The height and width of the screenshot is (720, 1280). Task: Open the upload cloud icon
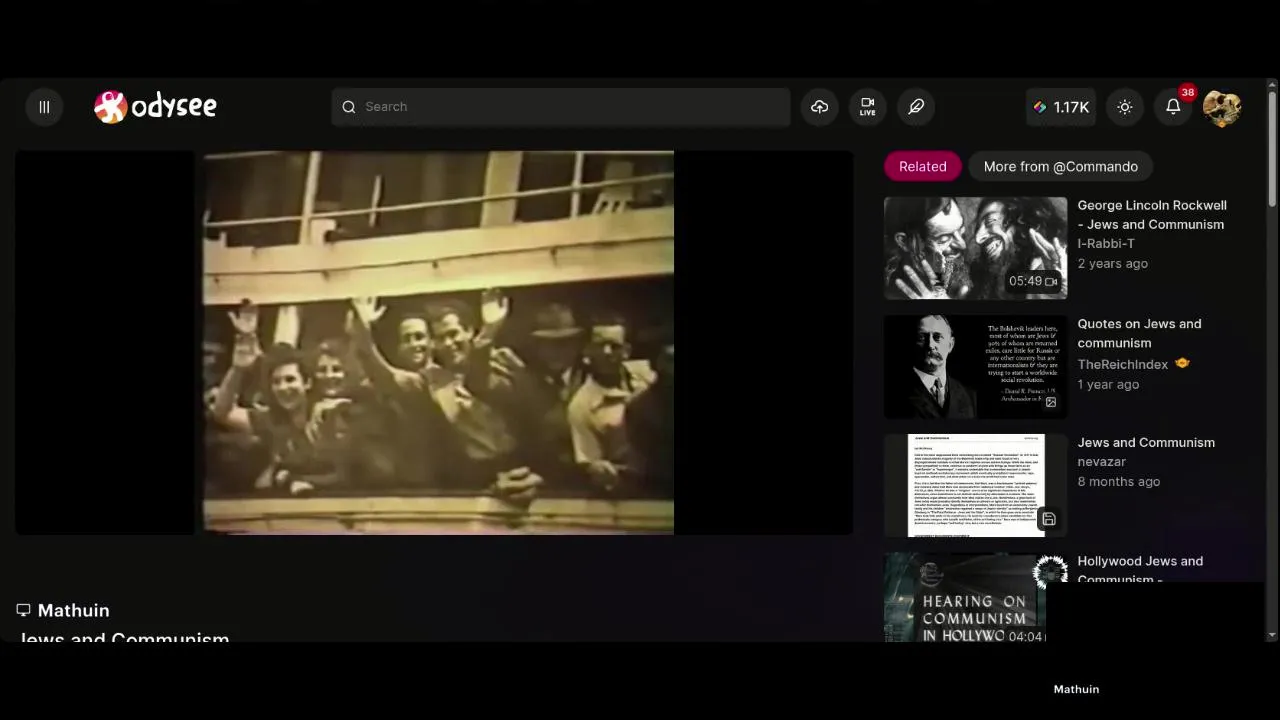820,107
